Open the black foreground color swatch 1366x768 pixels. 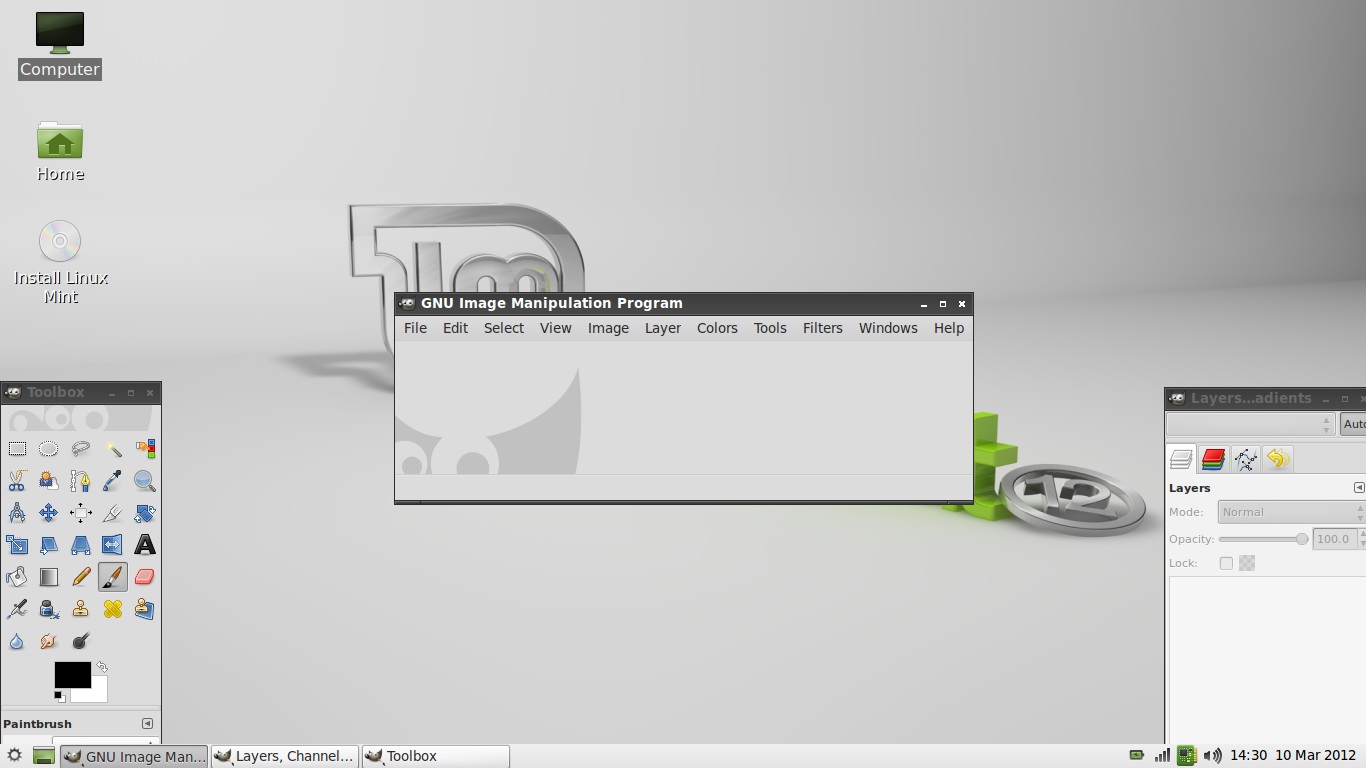point(72,675)
